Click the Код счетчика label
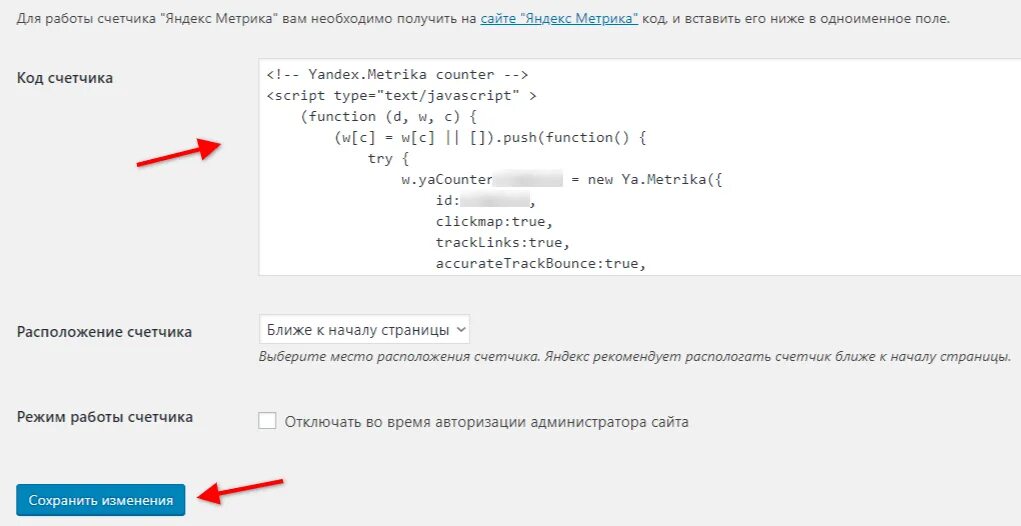Screen dimensions: 1021x526 point(64,77)
